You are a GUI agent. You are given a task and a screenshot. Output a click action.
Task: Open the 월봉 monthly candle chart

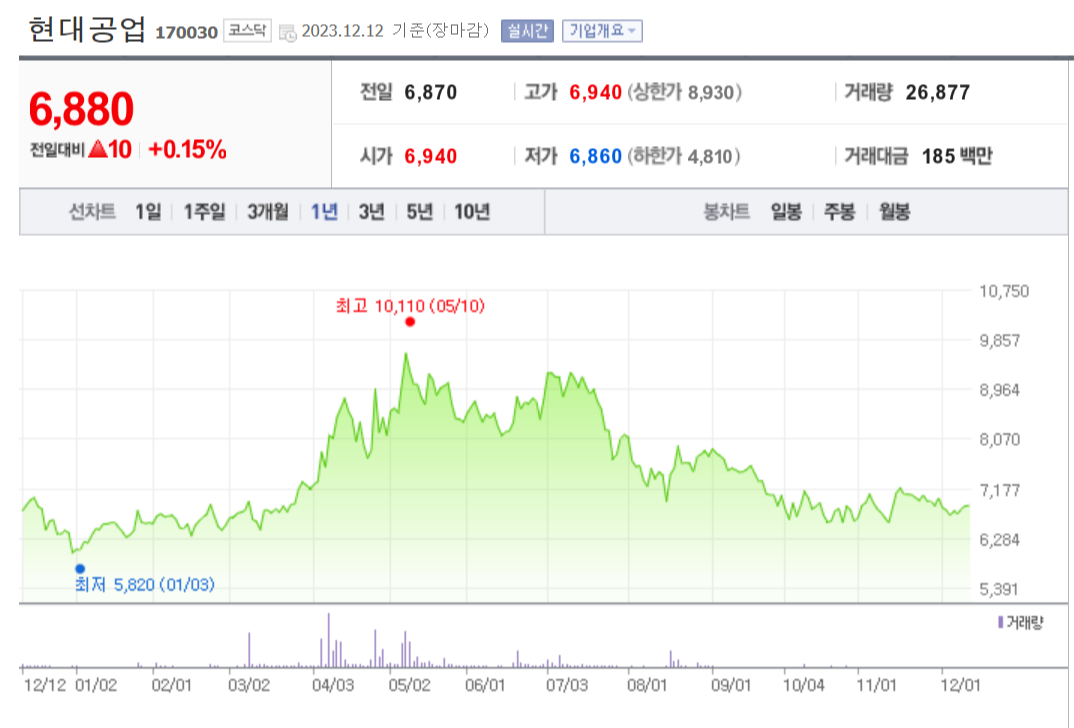894,212
